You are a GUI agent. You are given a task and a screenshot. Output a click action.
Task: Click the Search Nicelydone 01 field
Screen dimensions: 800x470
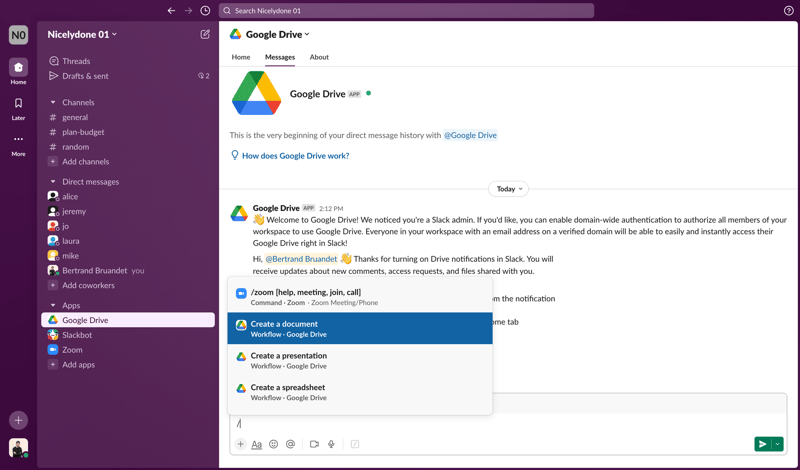coord(406,11)
